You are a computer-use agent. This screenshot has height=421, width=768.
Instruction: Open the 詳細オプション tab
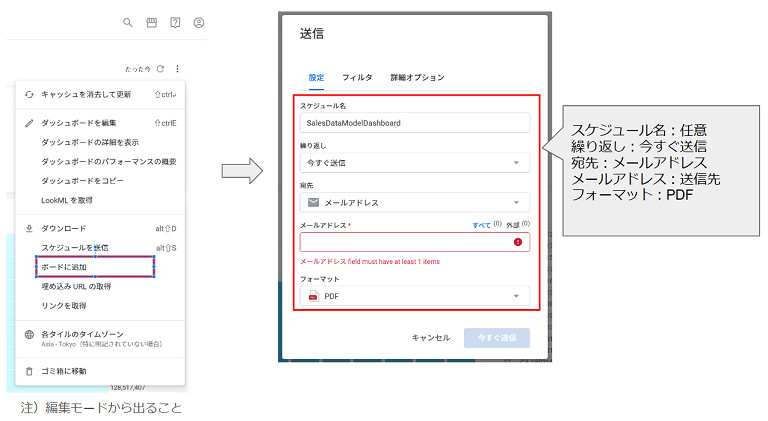417,77
